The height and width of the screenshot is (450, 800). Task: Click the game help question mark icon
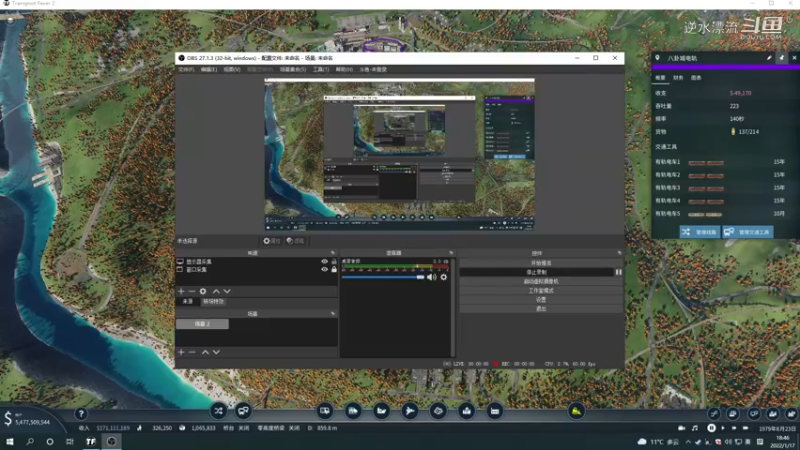(81, 414)
